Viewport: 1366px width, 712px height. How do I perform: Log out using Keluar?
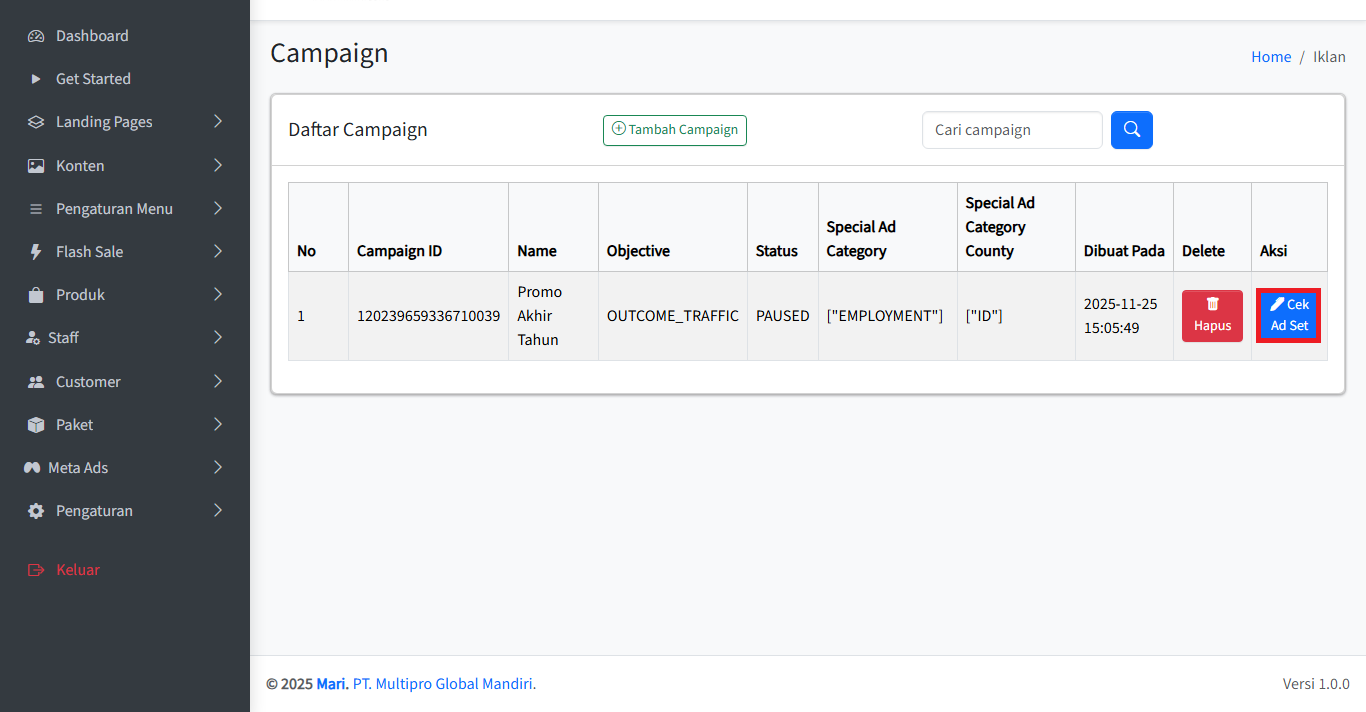coord(77,570)
